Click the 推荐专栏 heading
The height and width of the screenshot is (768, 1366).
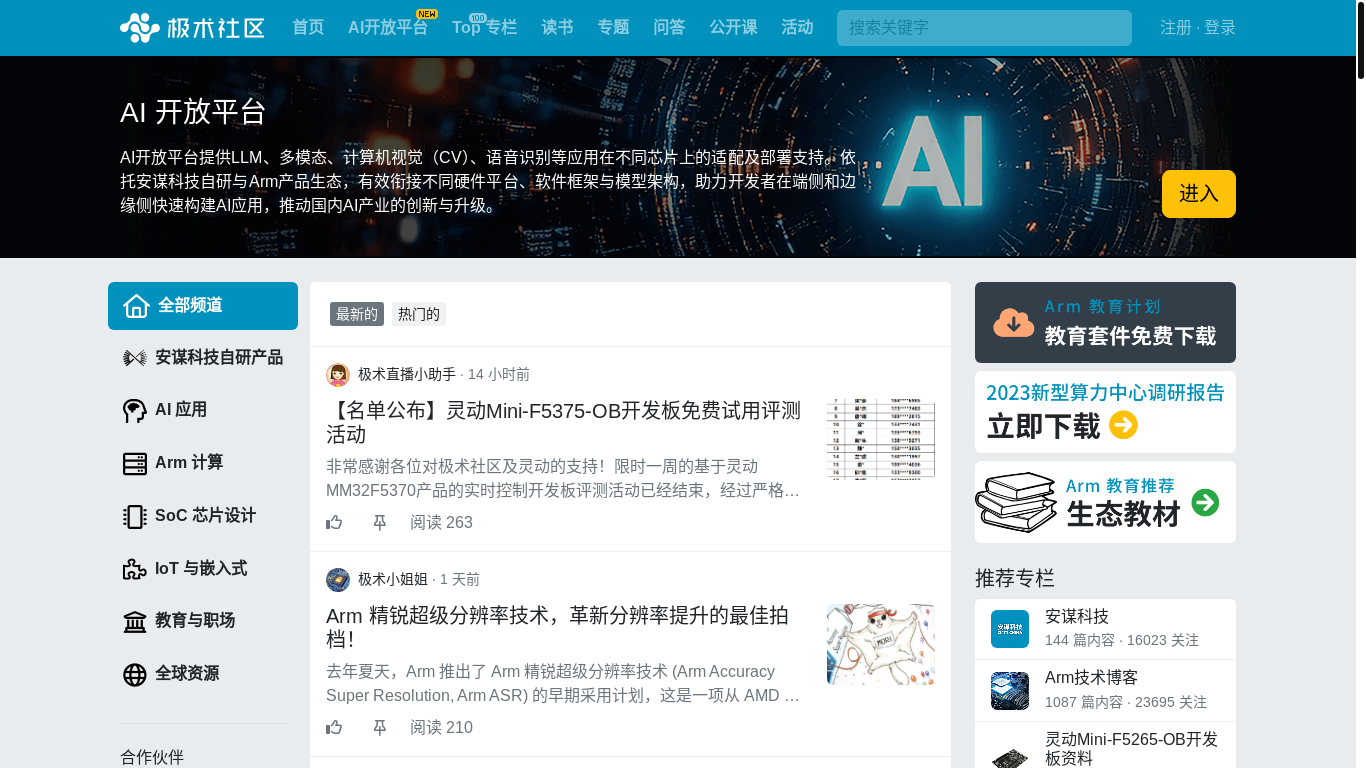(1015, 578)
